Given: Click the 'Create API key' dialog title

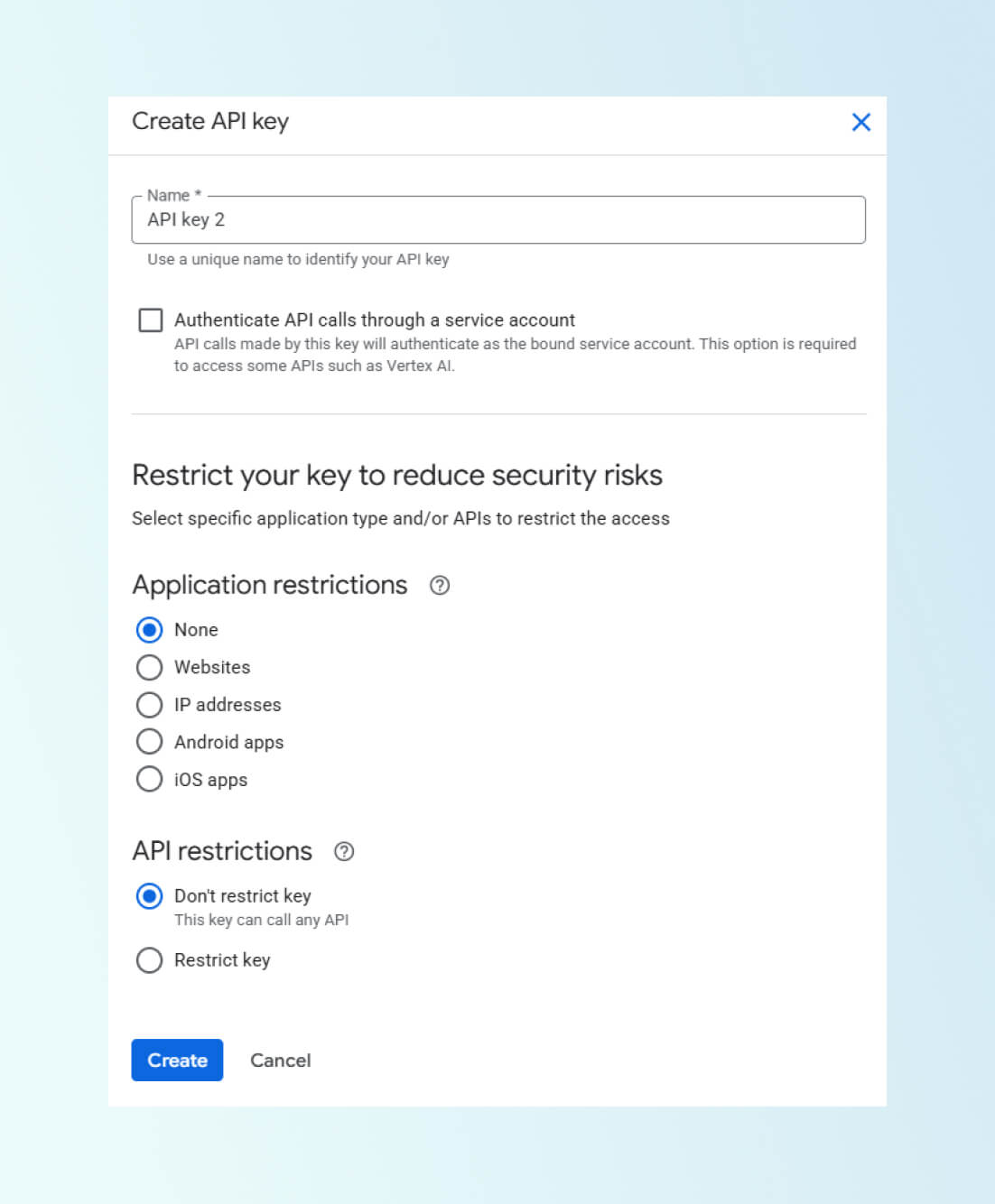Looking at the screenshot, I should pos(210,122).
